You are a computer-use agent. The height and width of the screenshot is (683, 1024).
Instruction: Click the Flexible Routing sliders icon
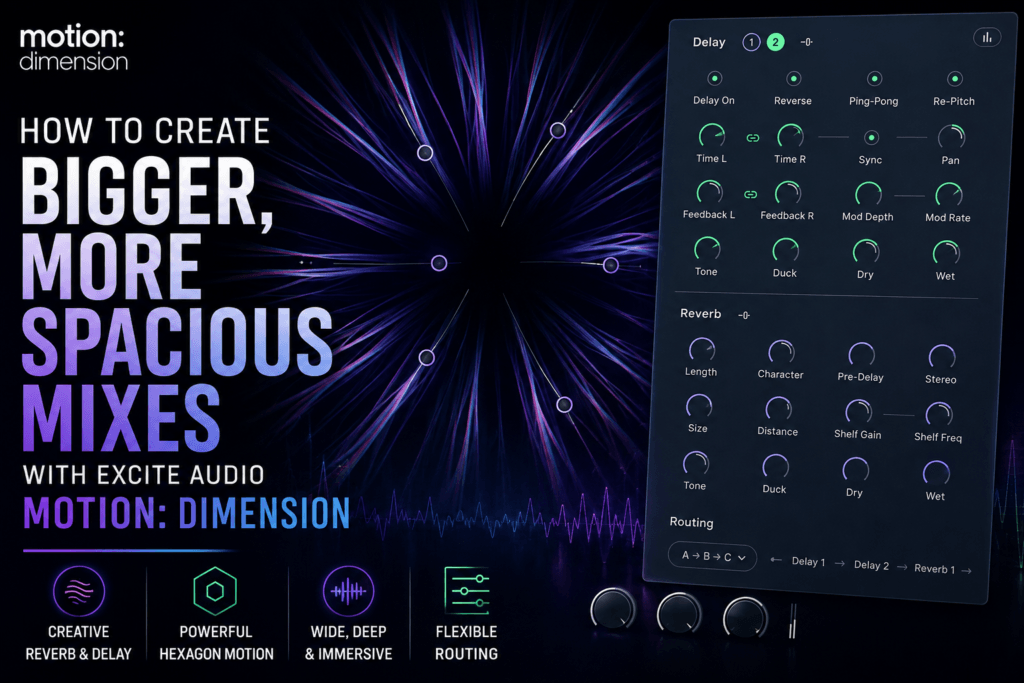coord(466,590)
